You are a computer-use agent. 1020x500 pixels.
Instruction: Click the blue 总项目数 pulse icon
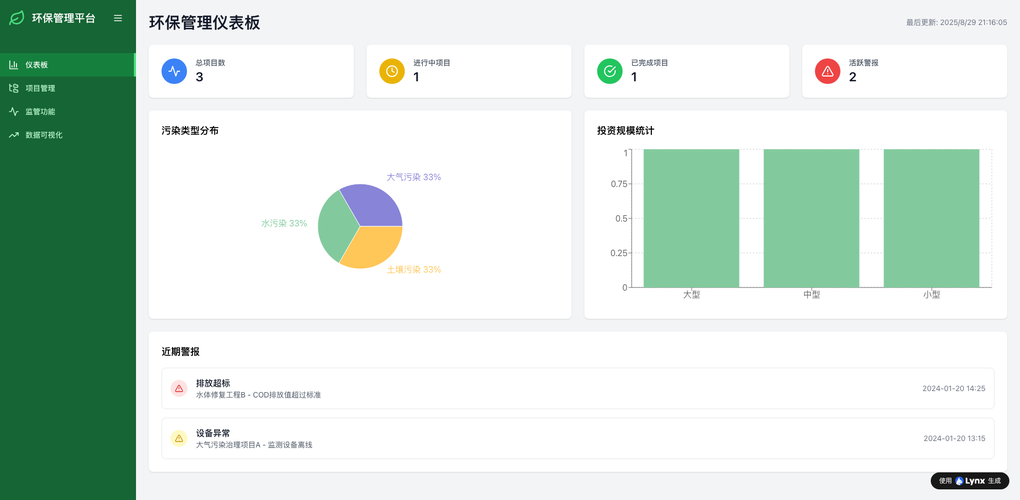coord(174,71)
